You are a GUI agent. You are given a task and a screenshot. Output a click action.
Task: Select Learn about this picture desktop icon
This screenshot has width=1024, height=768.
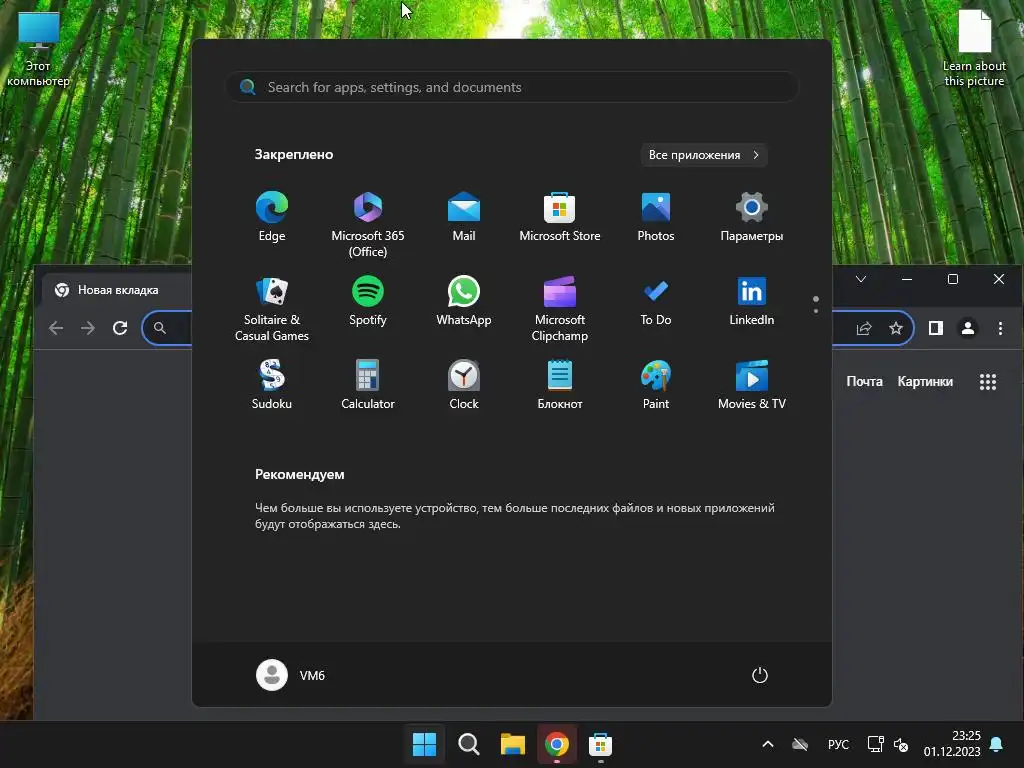tap(974, 48)
